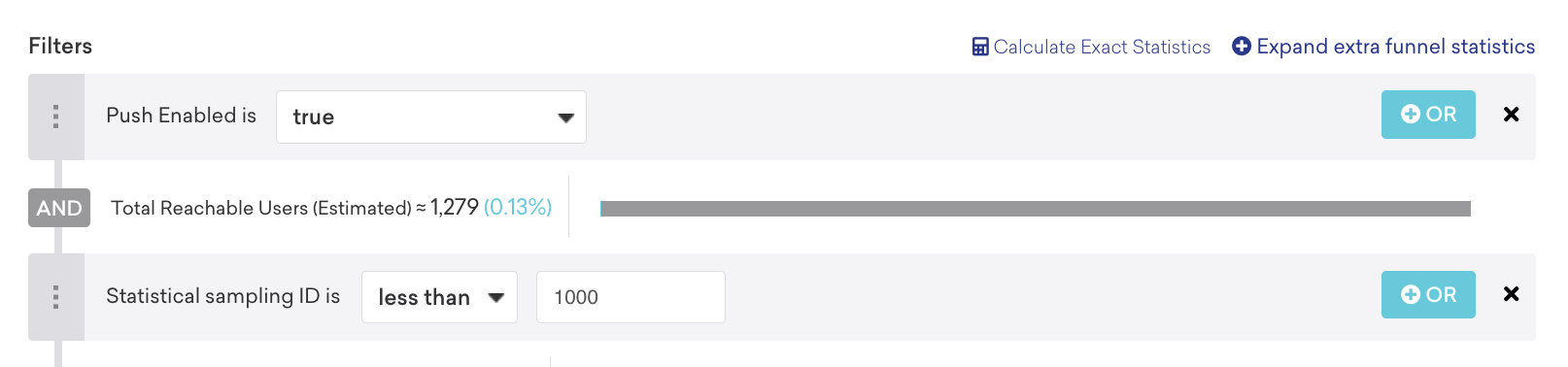1568x367 pixels.
Task: Remove the Statistical sampling ID filter with X
Action: [x=1511, y=294]
